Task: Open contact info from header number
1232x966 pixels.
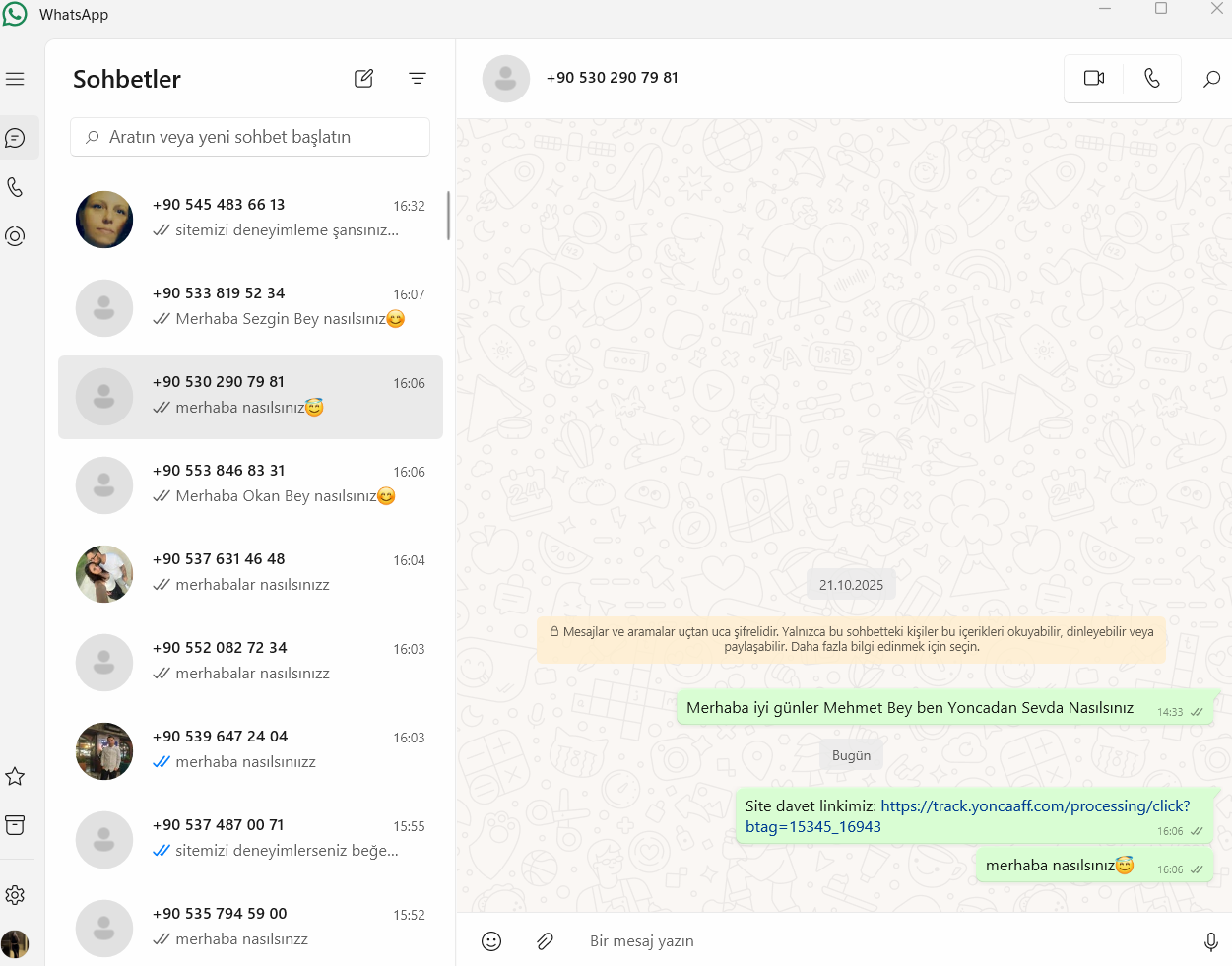Action: point(613,78)
